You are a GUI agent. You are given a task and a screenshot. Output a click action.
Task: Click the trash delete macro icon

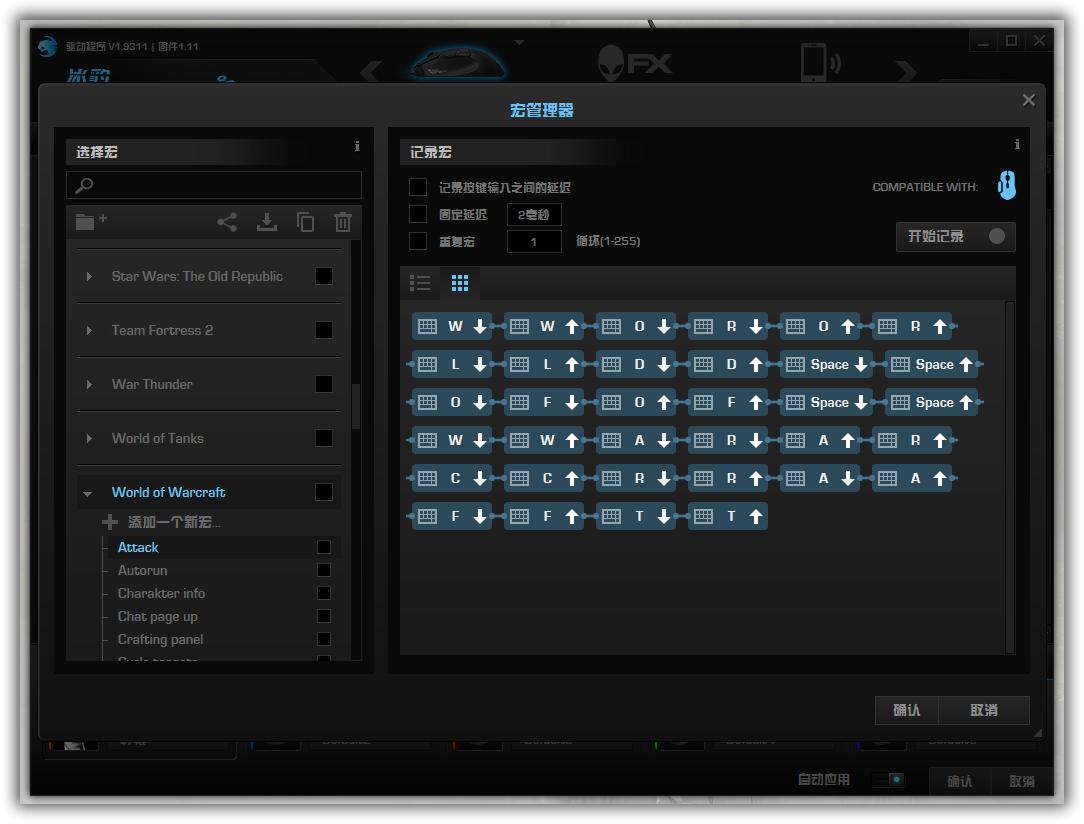[x=343, y=222]
